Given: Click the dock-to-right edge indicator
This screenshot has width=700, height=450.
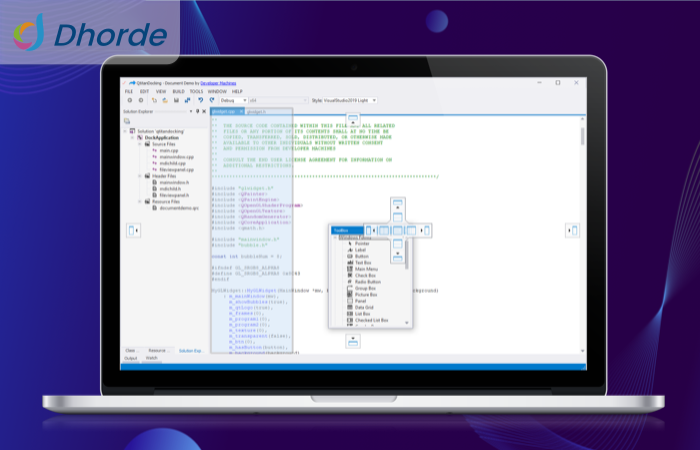Looking at the screenshot, I should (572, 231).
